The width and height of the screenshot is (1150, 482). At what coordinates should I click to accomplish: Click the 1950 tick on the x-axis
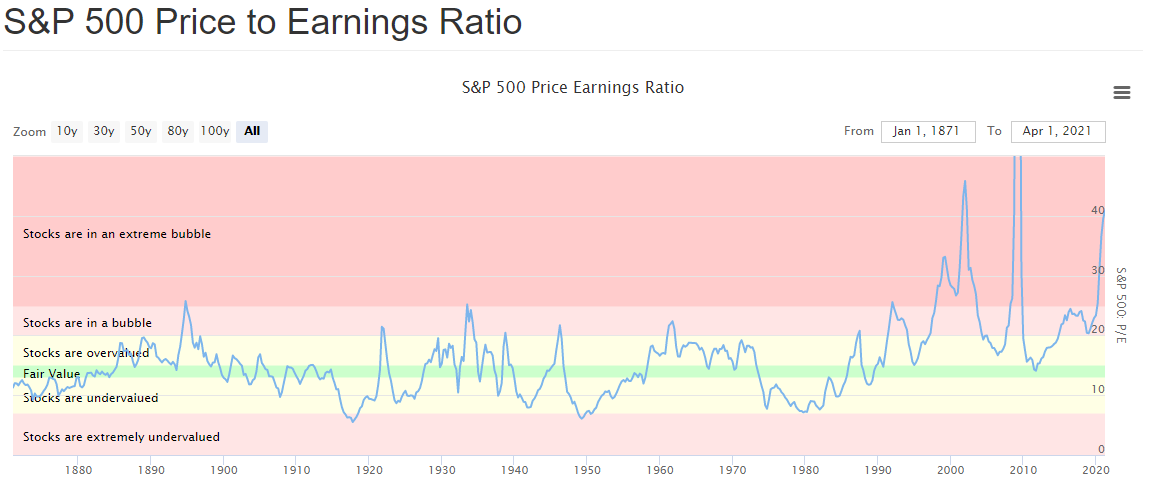pos(587,469)
